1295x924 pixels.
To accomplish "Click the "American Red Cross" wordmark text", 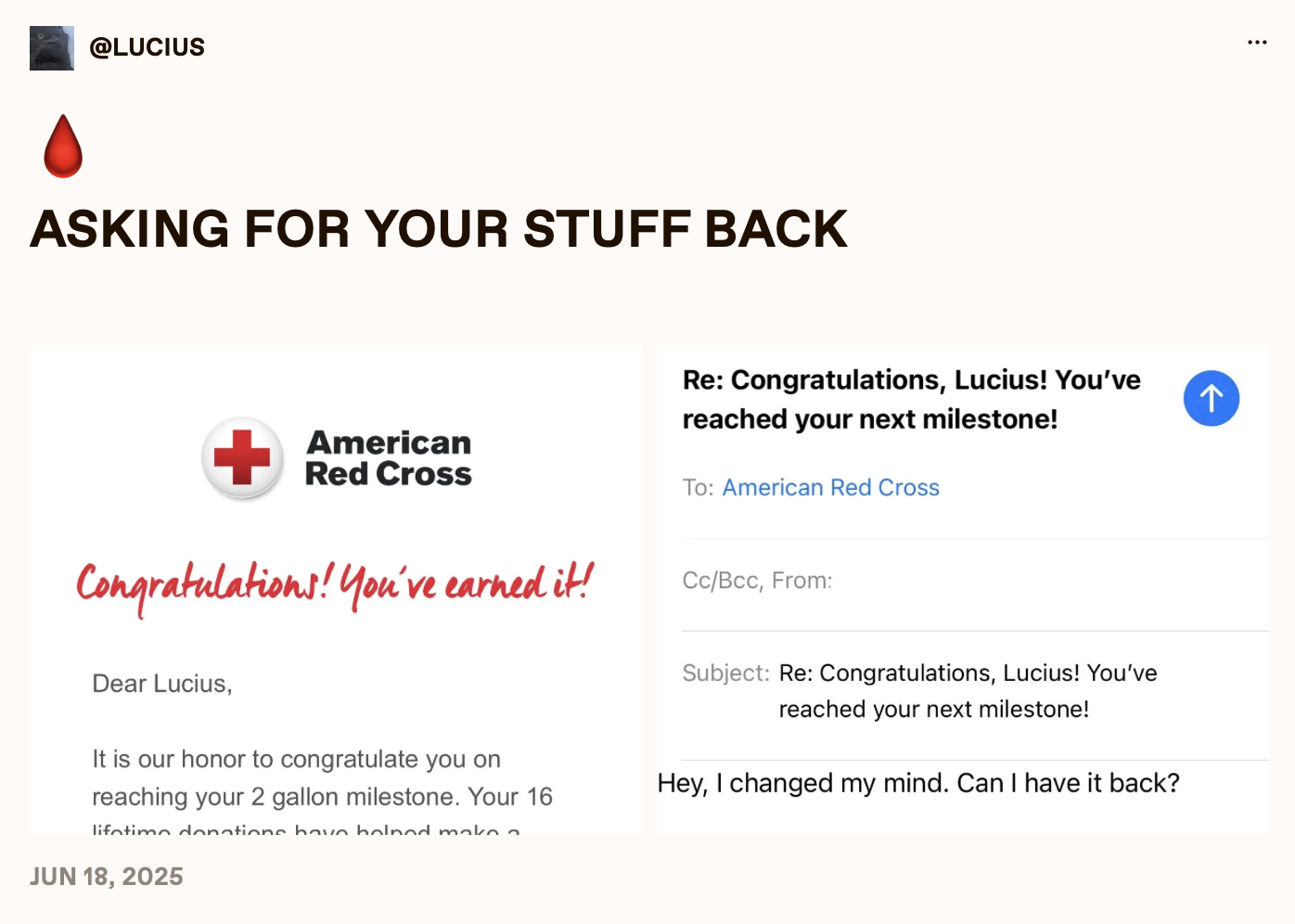I will pos(389,458).
